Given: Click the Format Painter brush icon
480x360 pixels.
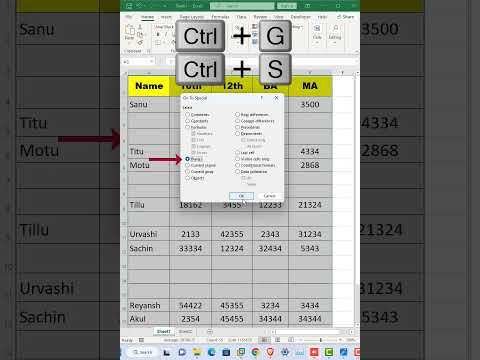Looking at the screenshot, I should click(x=140, y=43).
